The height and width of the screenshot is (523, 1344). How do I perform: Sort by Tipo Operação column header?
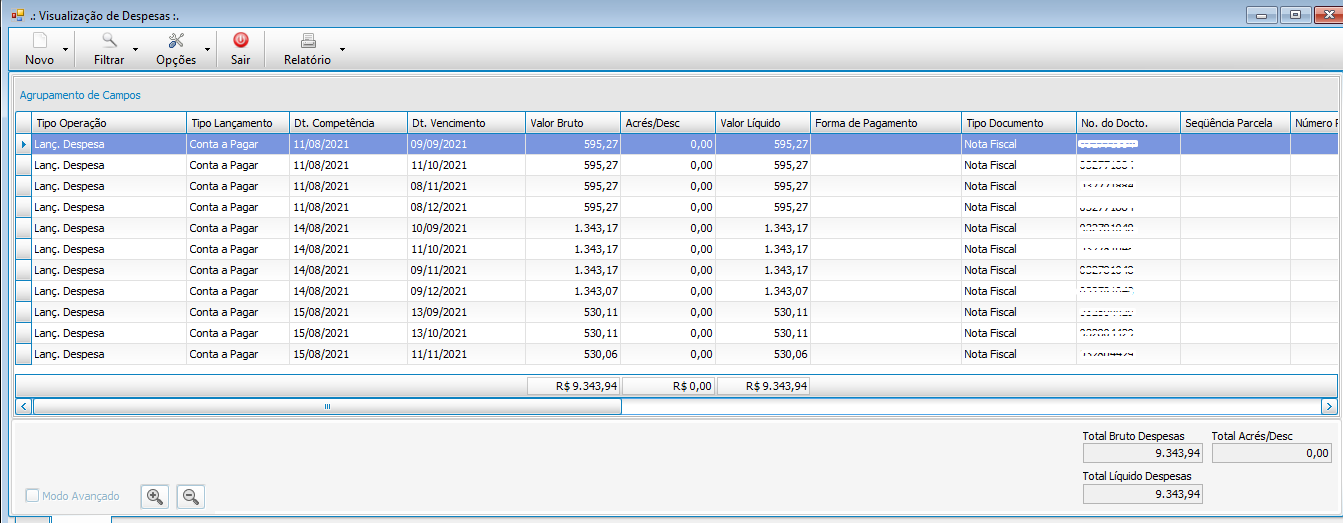click(109, 123)
